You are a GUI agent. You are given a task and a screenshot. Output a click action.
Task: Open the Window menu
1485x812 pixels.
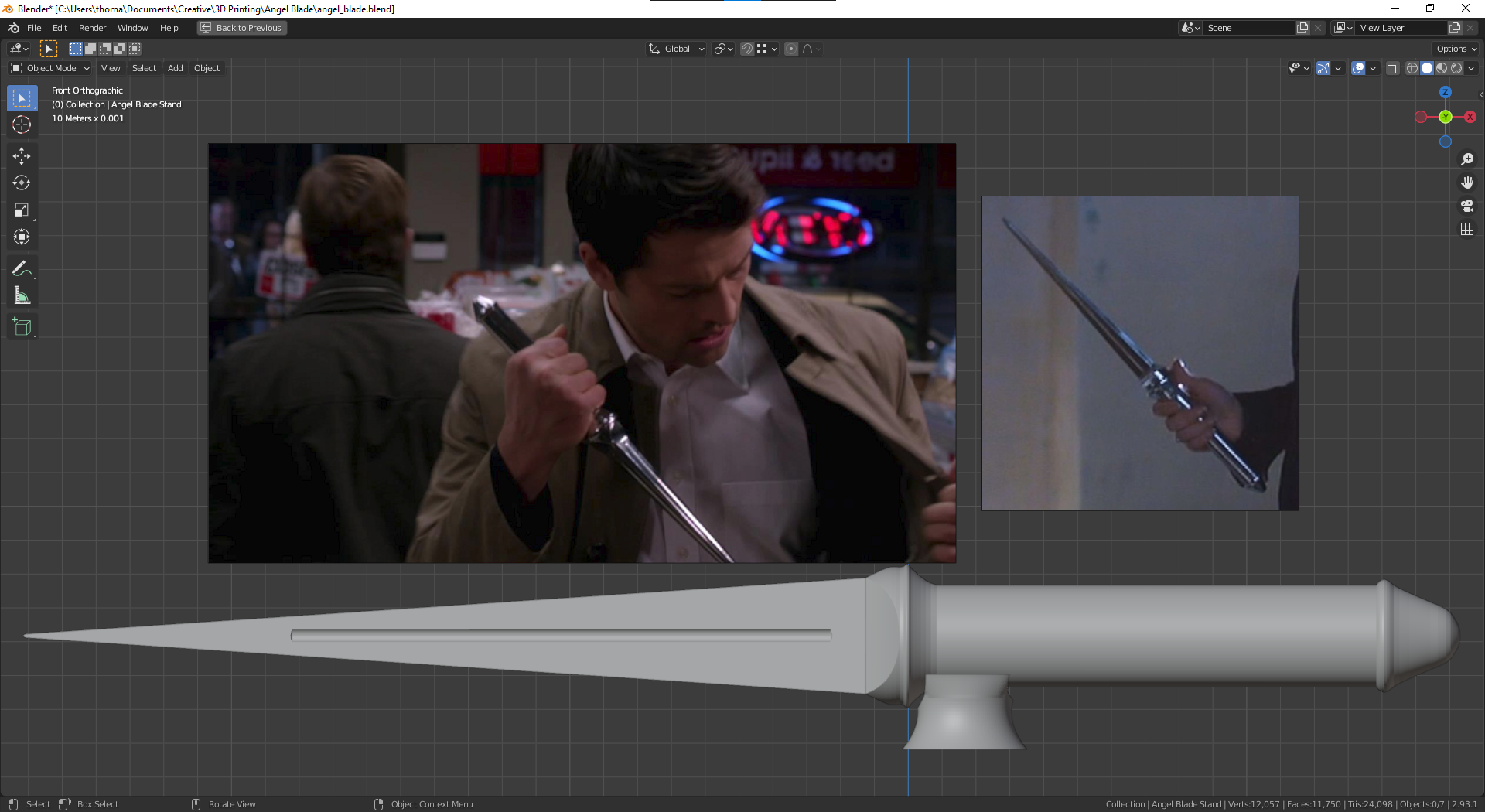click(x=132, y=28)
